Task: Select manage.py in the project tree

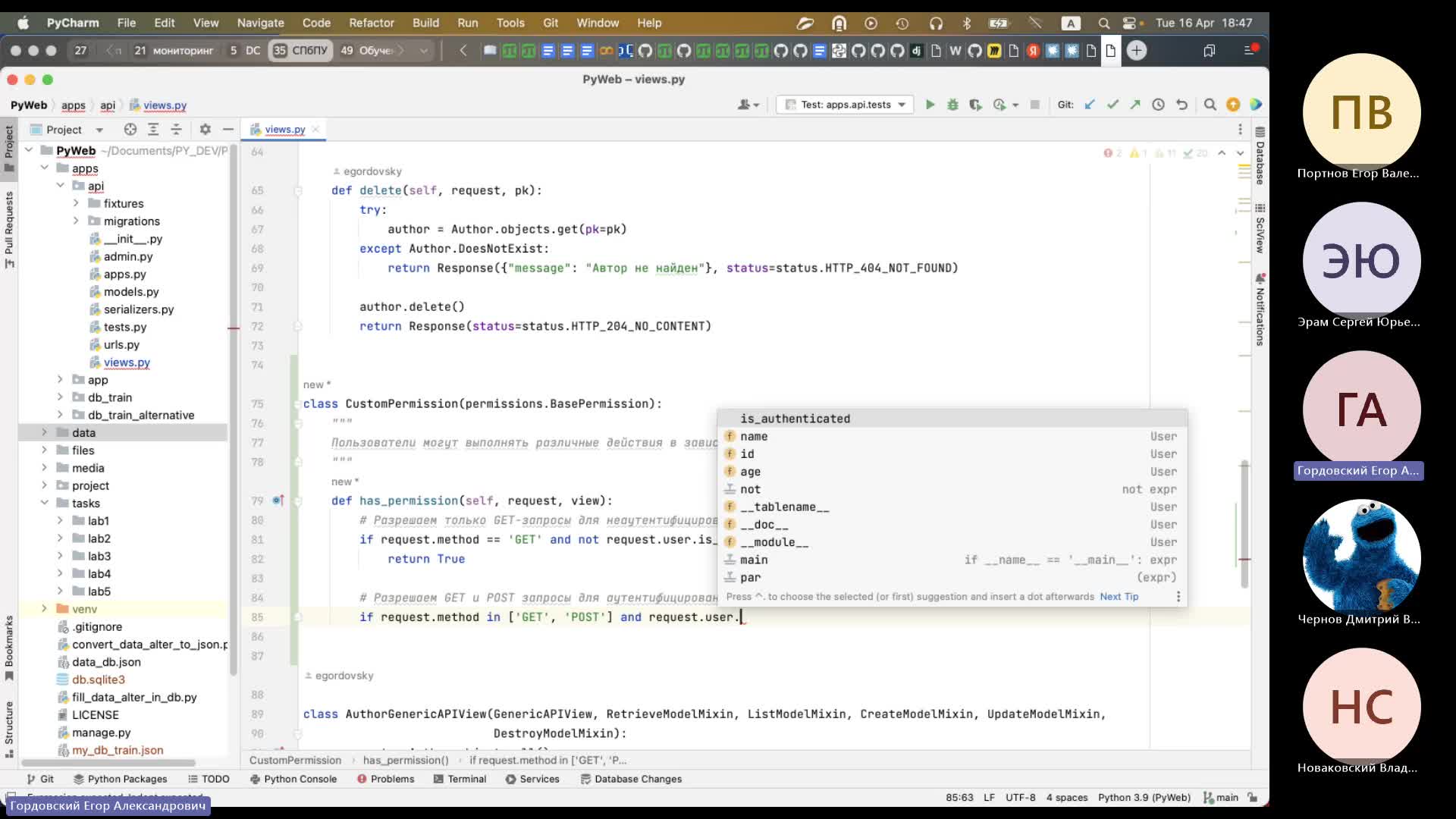Action: coord(101,733)
